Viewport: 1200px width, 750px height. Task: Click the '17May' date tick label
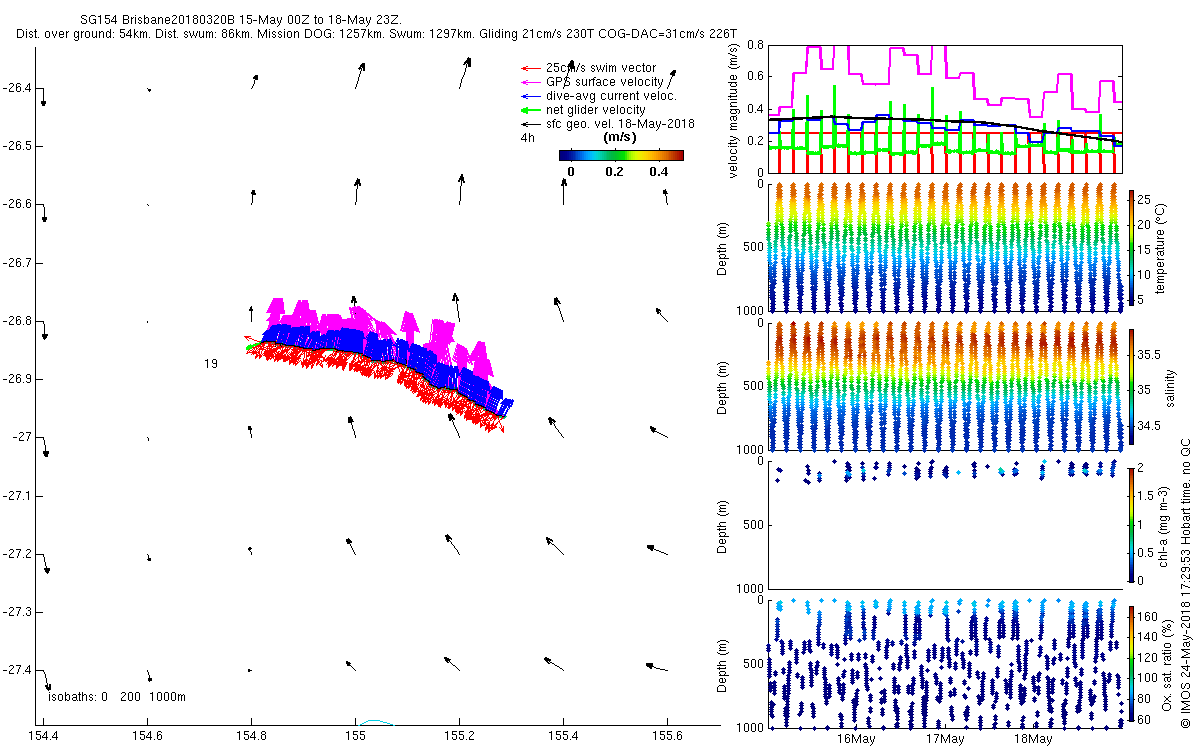pos(945,740)
